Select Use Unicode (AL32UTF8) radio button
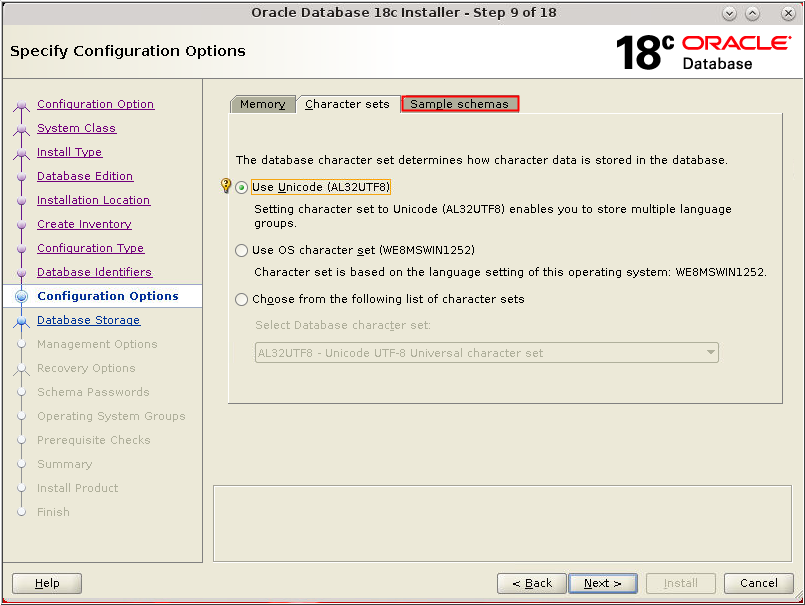The height and width of the screenshot is (605, 805). (241, 187)
